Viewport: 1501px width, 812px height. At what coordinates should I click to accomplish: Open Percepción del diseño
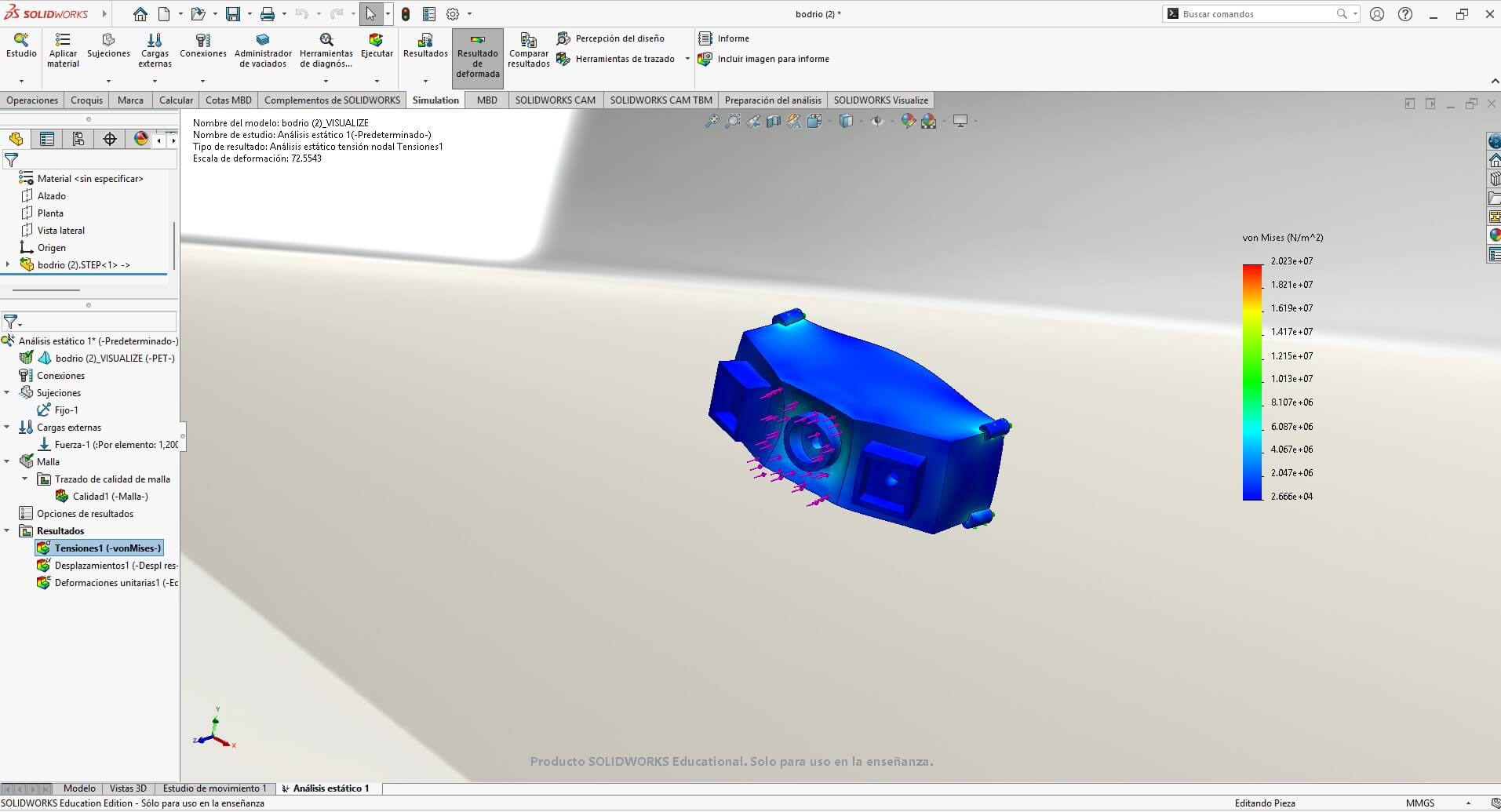coord(610,38)
